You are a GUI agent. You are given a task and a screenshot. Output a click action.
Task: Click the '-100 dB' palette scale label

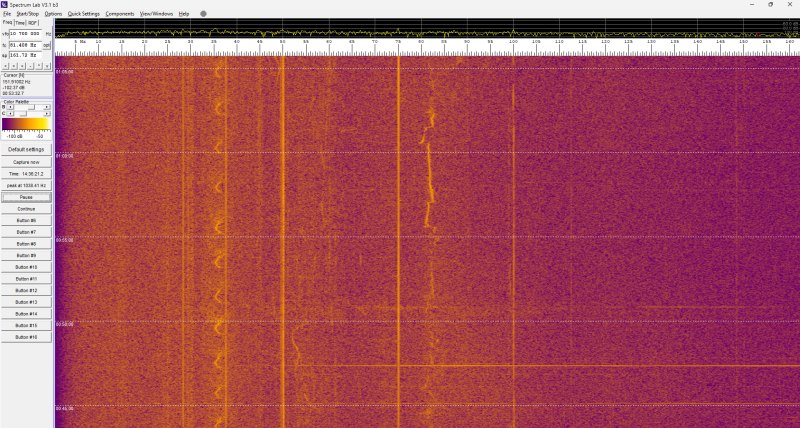point(15,136)
